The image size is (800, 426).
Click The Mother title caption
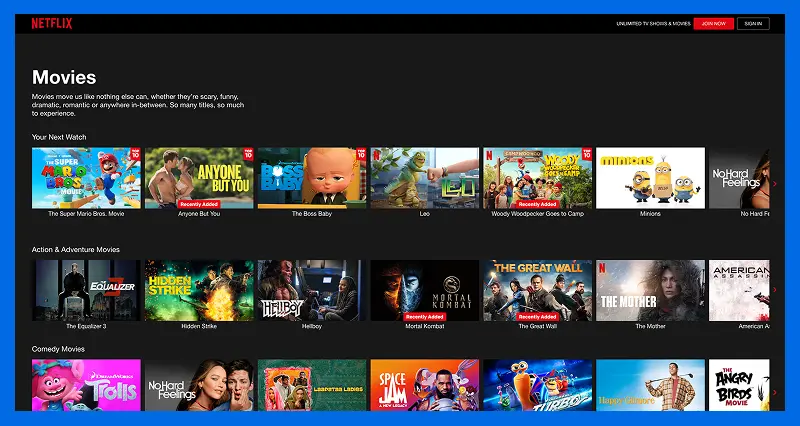(651, 326)
